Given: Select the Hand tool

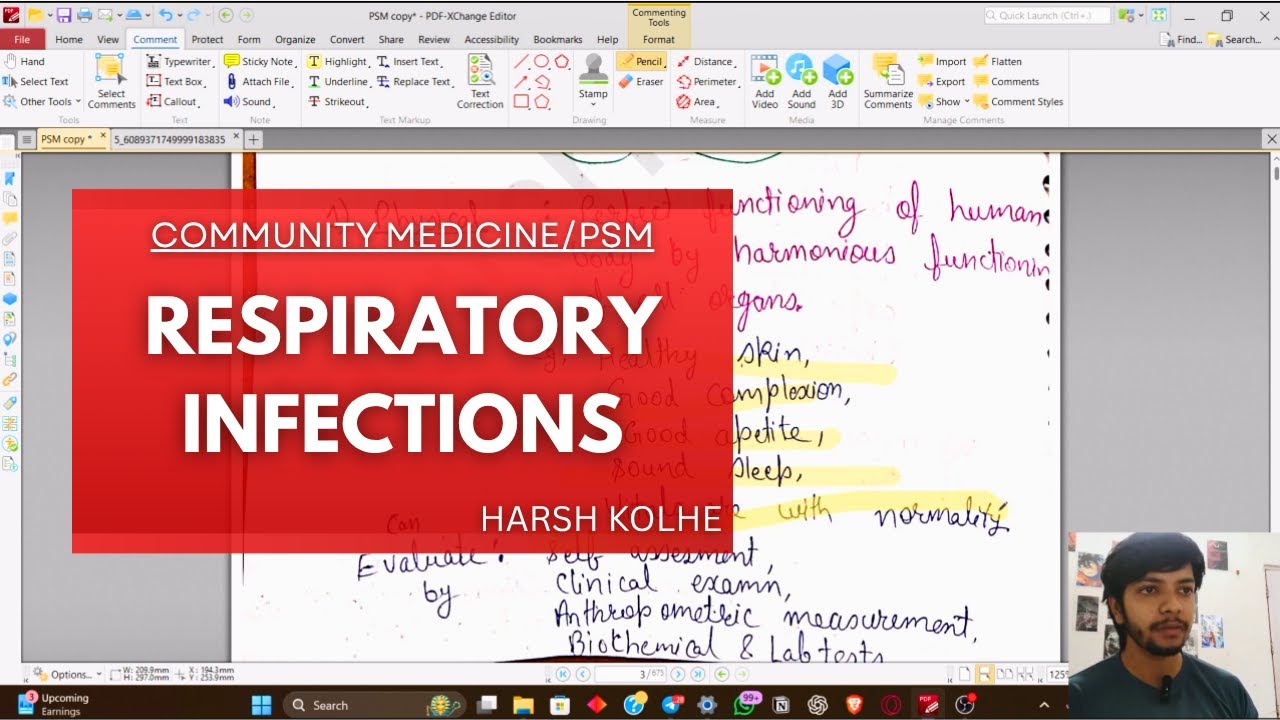Looking at the screenshot, I should [x=25, y=61].
